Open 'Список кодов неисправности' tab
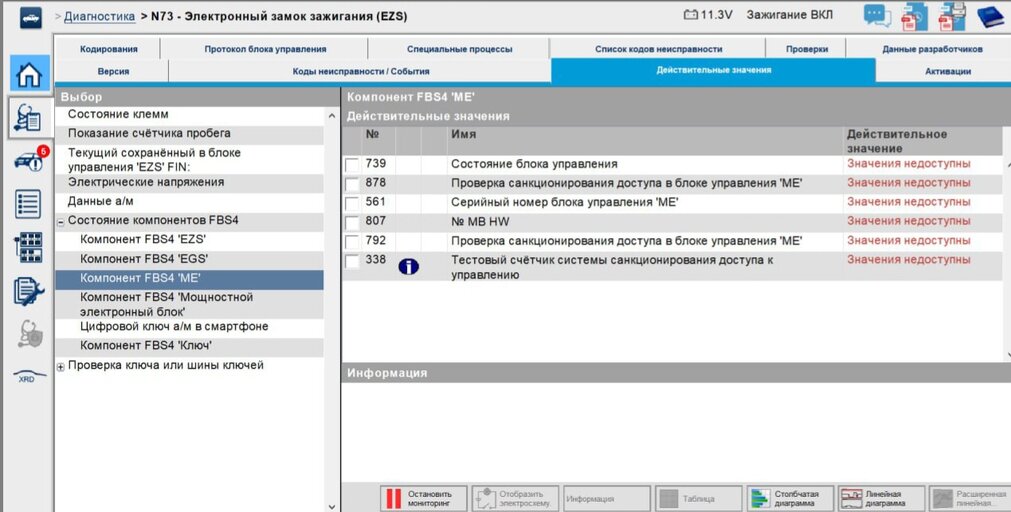This screenshot has height=512, width=1011. coord(658,49)
